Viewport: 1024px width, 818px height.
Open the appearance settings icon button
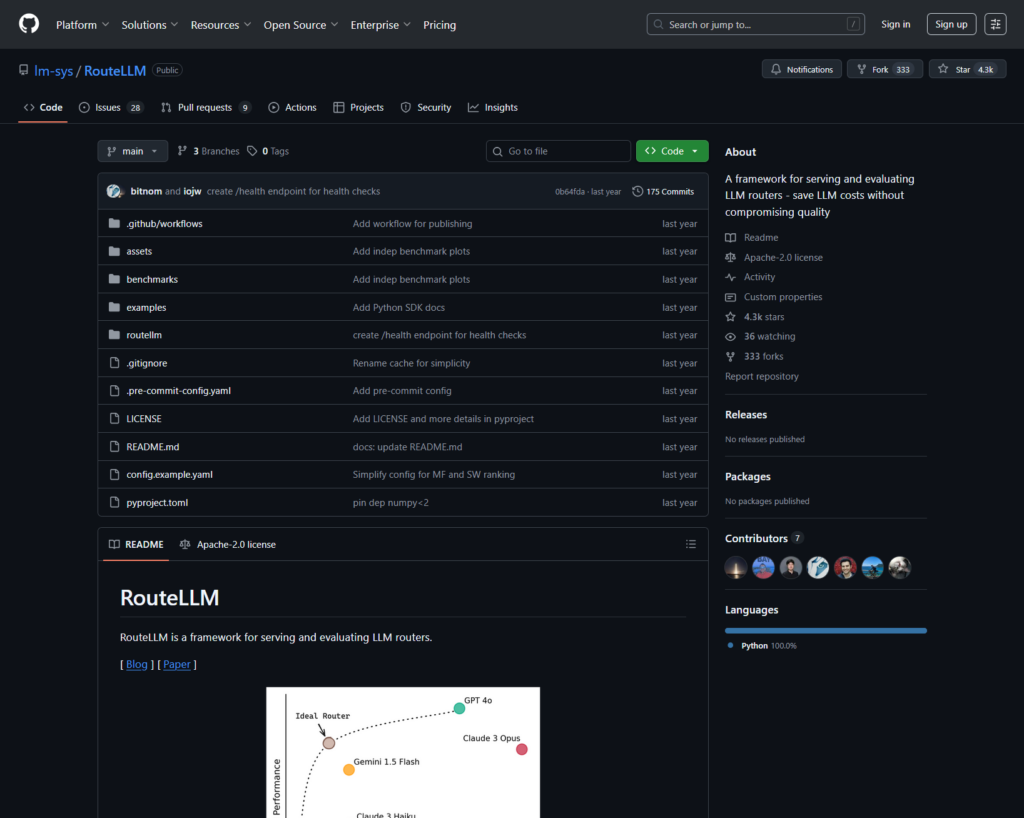point(995,24)
